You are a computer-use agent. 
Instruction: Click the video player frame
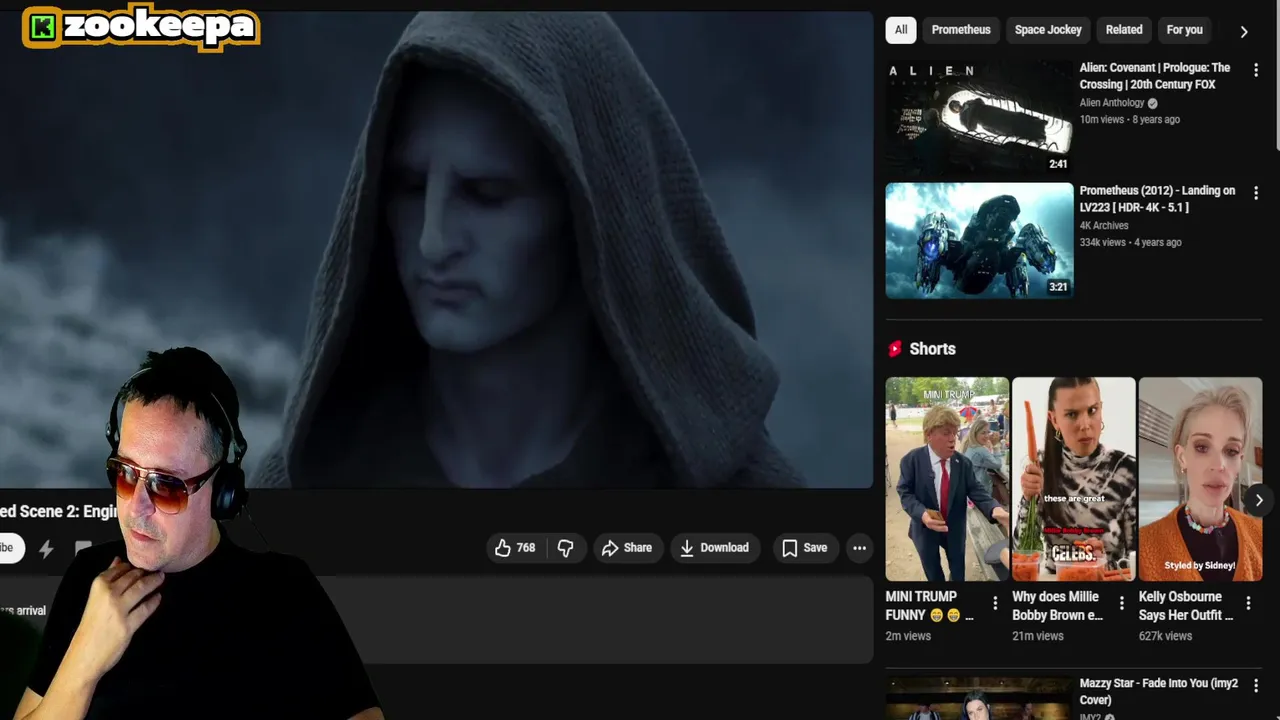[436, 250]
